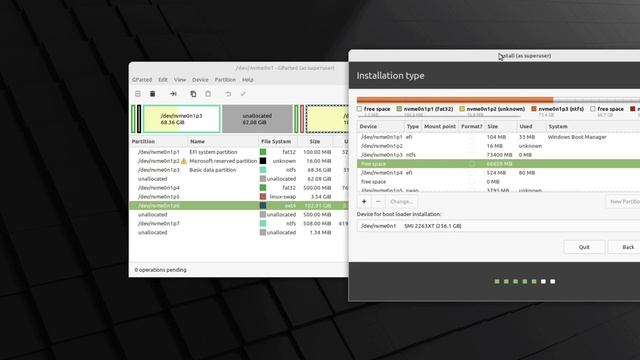Image resolution: width=640 pixels, height=360 pixels.
Task: Select the highlighted free space row in the installer
Action: click(x=498, y=164)
